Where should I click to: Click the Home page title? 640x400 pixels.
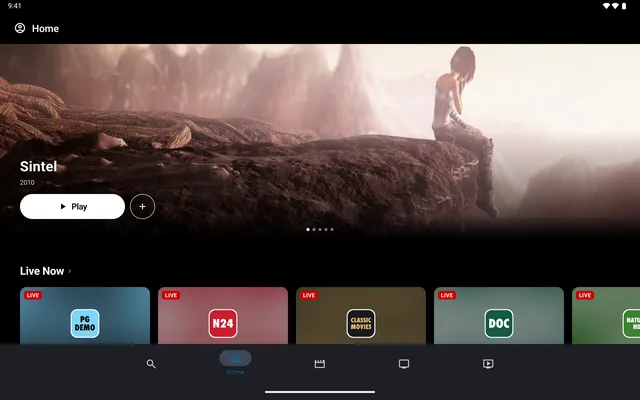[x=45, y=29]
